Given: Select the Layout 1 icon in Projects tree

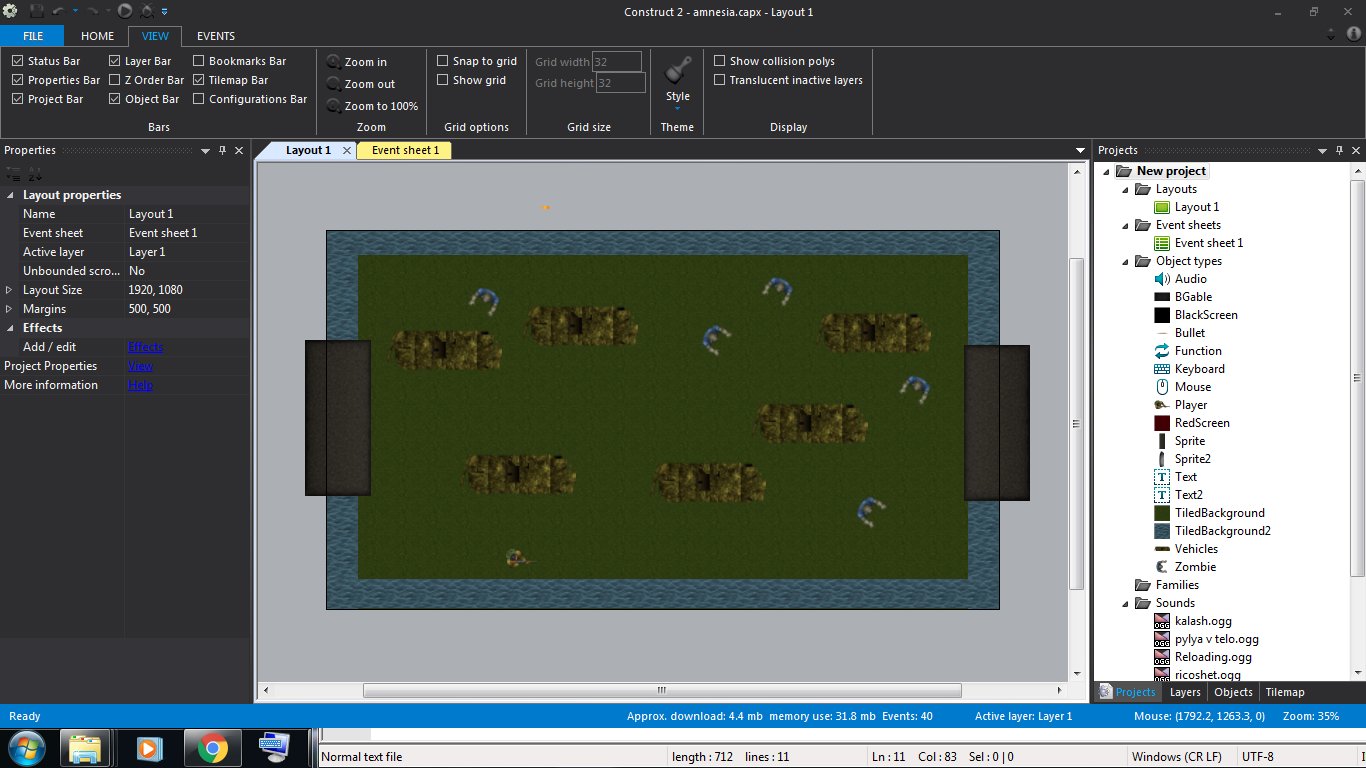Looking at the screenshot, I should [x=1162, y=207].
